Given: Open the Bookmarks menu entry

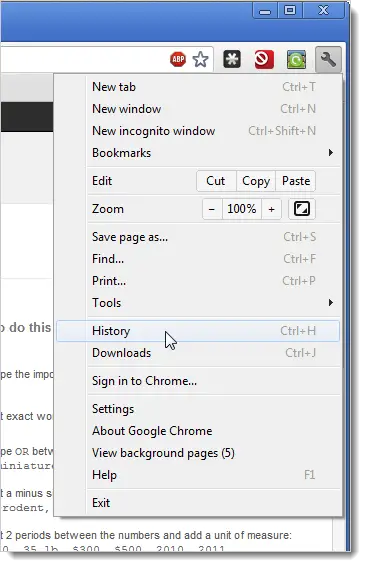Looking at the screenshot, I should (x=198, y=153).
